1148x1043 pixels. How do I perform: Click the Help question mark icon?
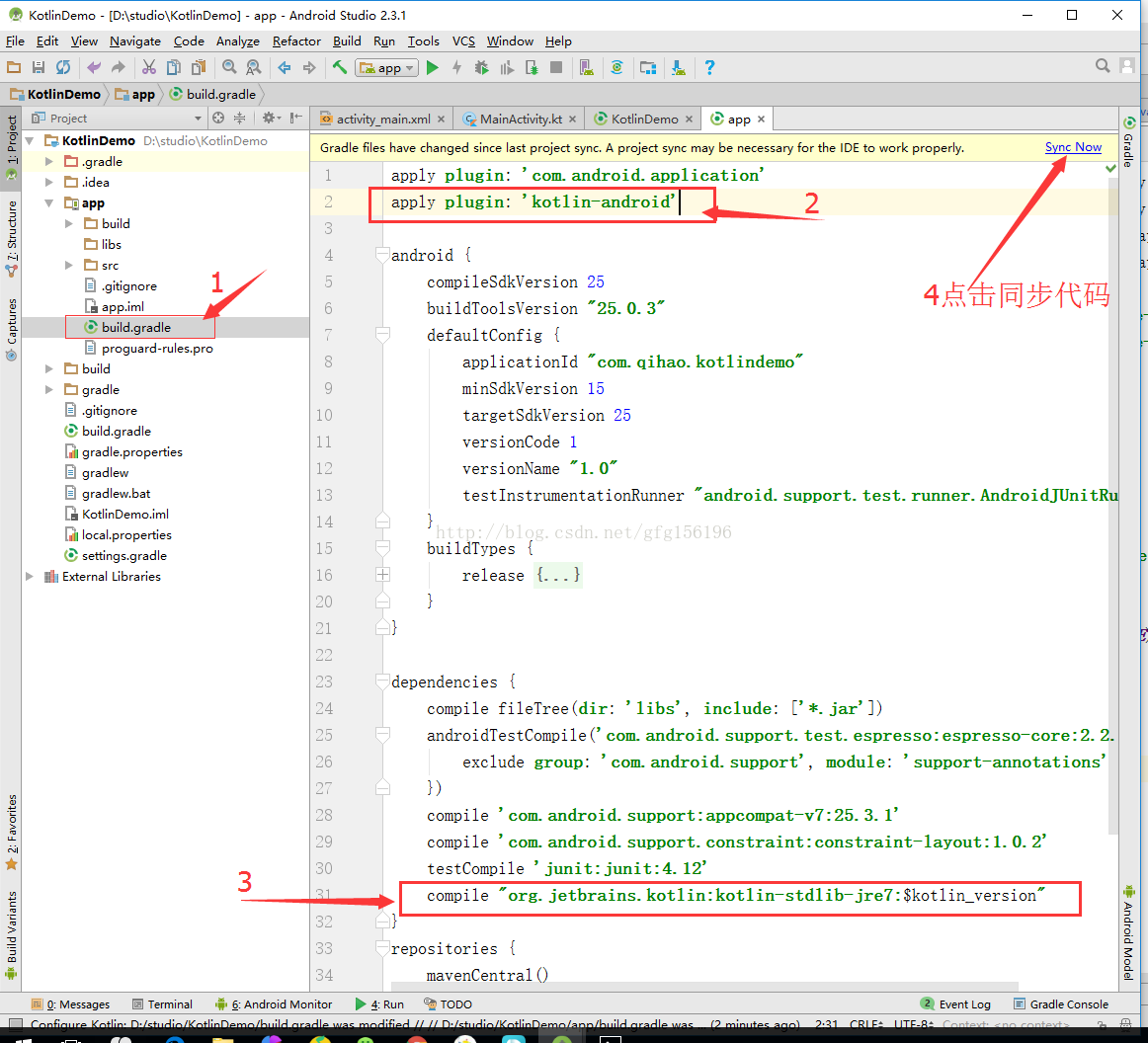pos(709,67)
